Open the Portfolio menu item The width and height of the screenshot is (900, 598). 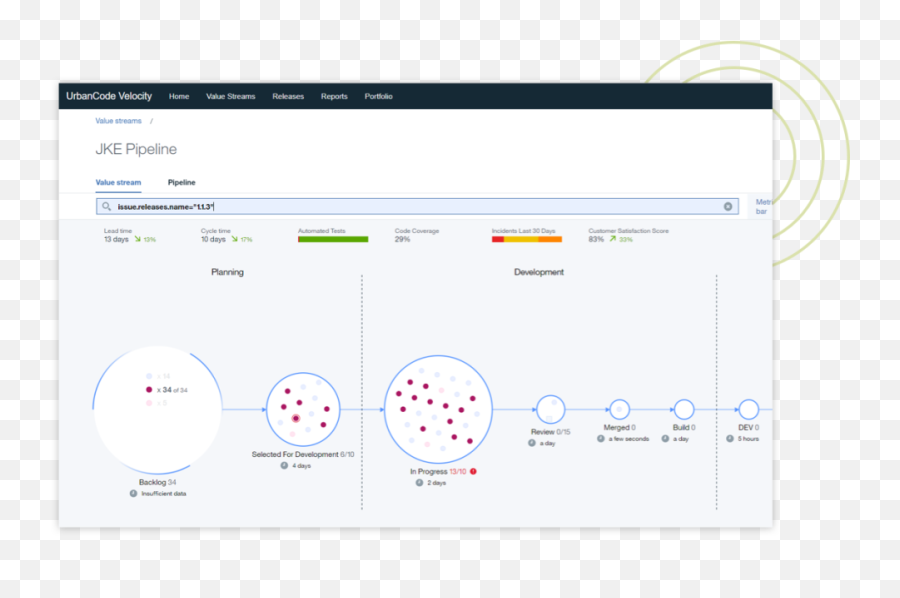(x=378, y=96)
